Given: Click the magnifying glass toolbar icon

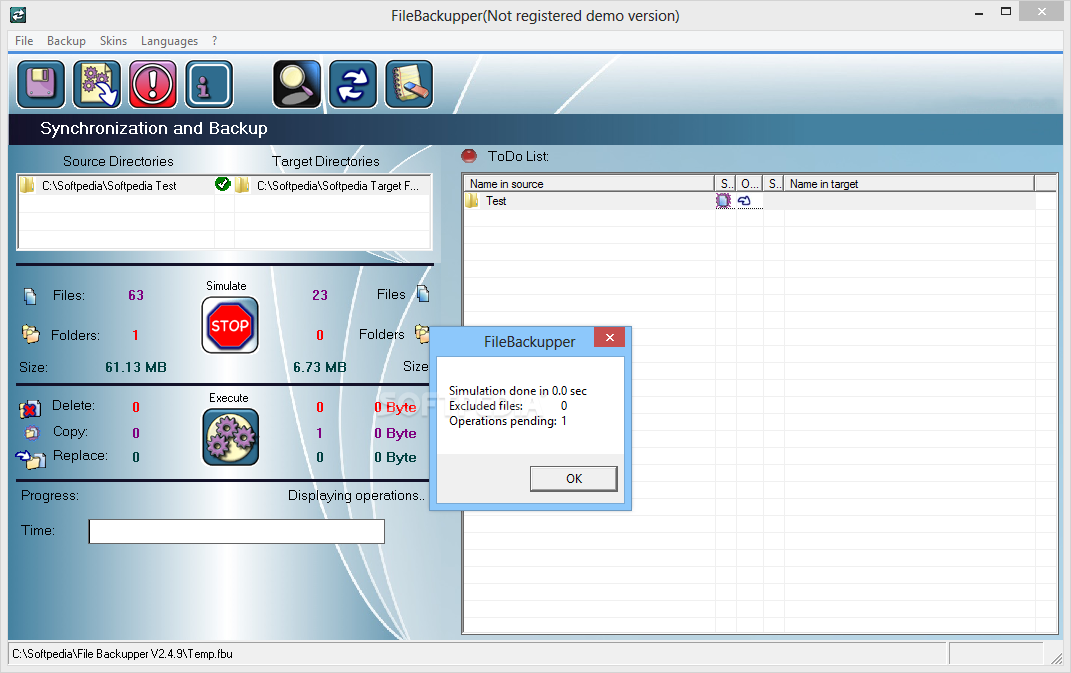Looking at the screenshot, I should (296, 84).
